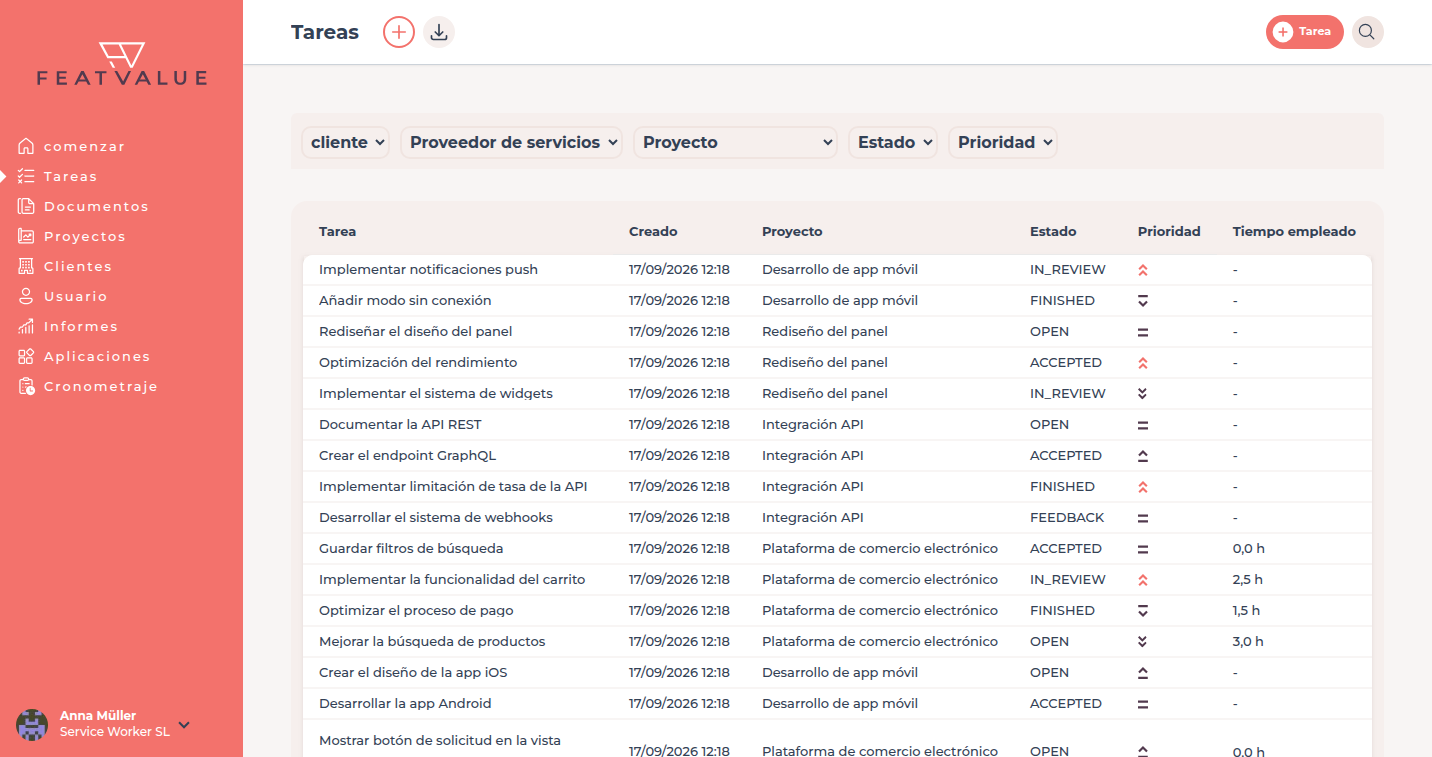
Task: Open Cronometraje in the sidebar
Action: point(101,386)
